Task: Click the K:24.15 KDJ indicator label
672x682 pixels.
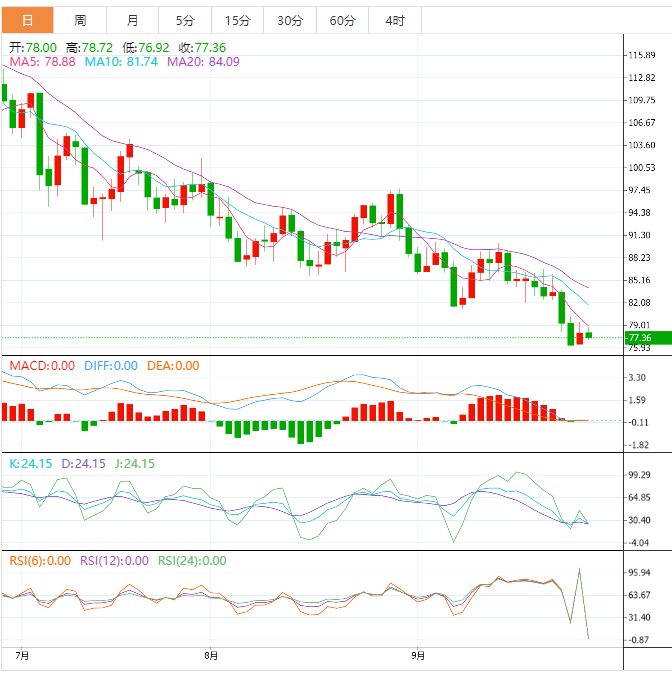Action: pos(30,464)
